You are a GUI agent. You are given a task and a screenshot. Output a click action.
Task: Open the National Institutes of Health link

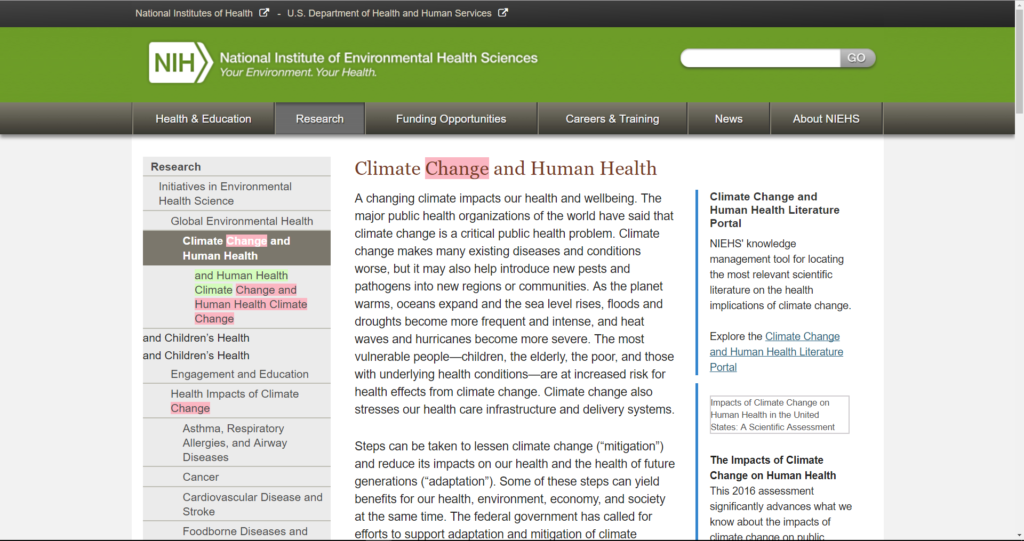click(194, 13)
